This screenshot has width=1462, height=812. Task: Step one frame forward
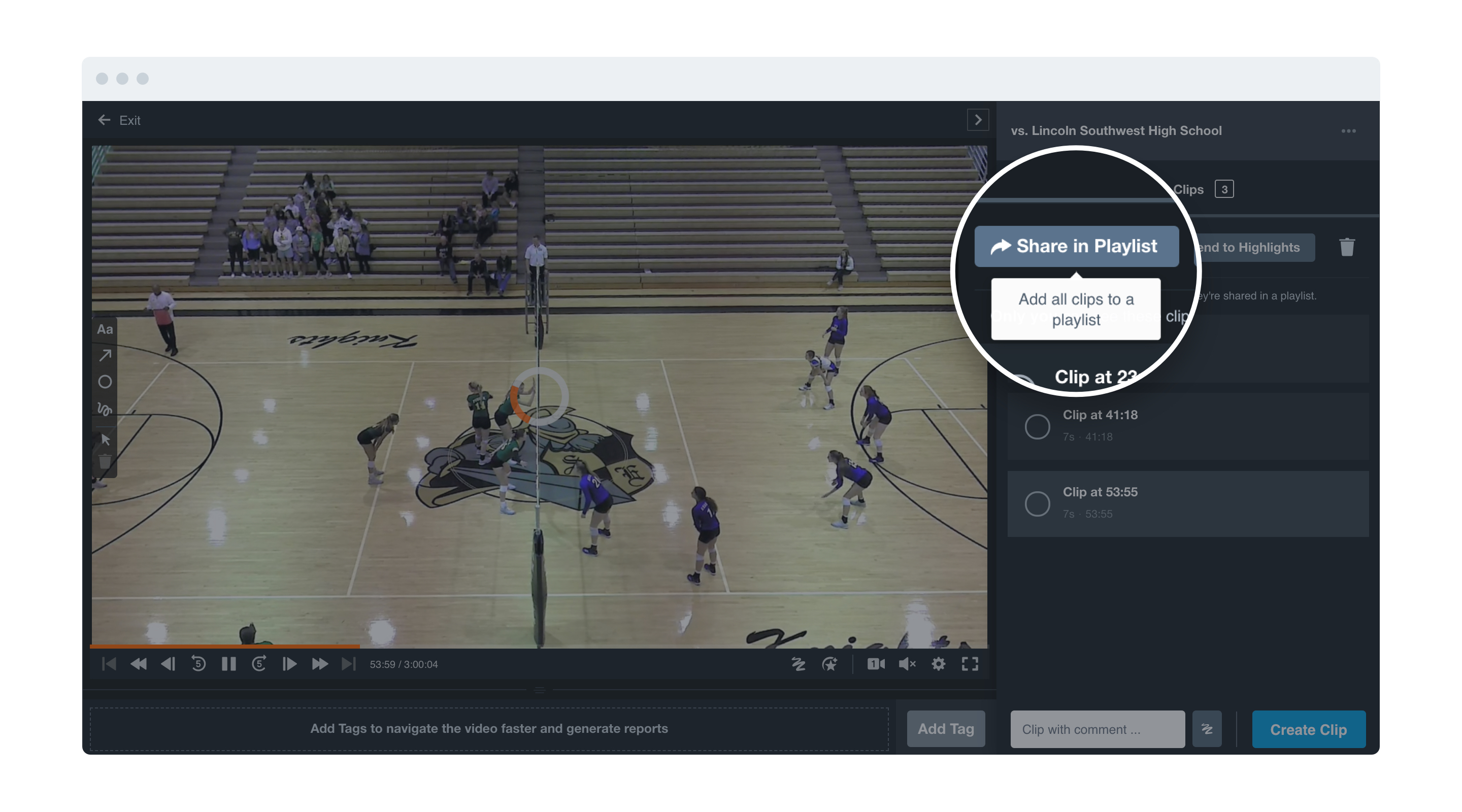click(x=289, y=664)
